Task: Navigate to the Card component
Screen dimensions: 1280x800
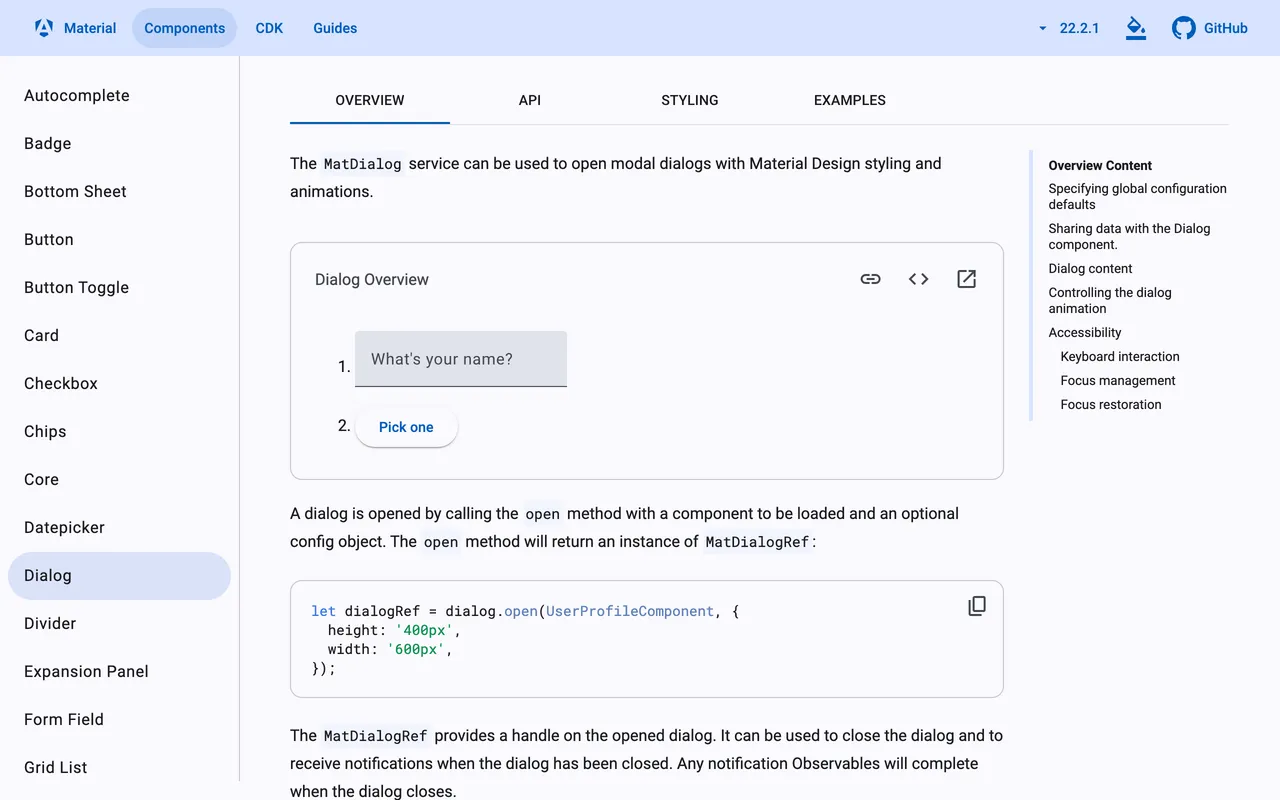Action: point(119,336)
